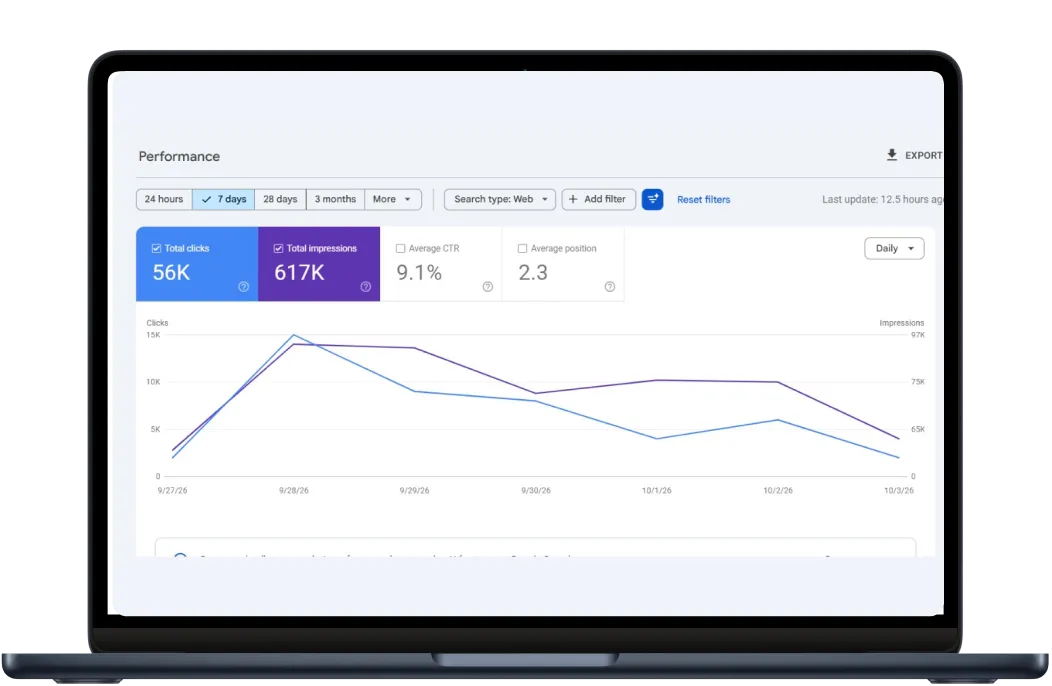This screenshot has height=686, width=1052.
Task: Select the 3 months date range
Action: pos(335,199)
